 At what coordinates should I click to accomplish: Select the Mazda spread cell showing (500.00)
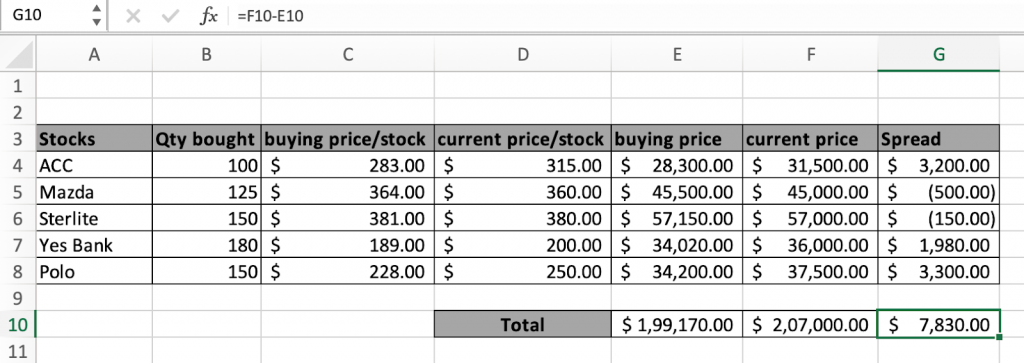(x=938, y=192)
